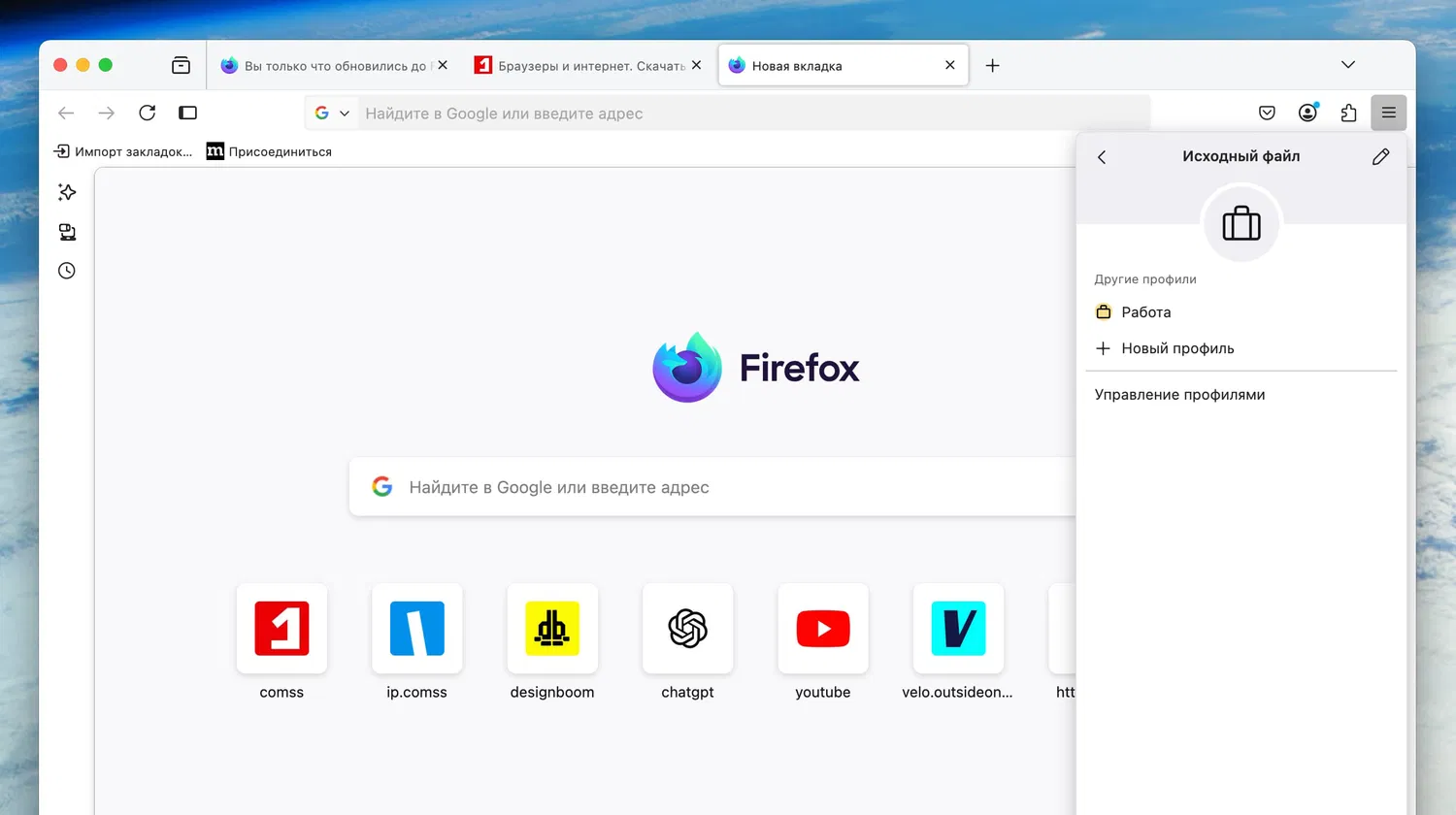
Task: Switch to the 'Браузеры и интернет' tab
Action: click(587, 65)
